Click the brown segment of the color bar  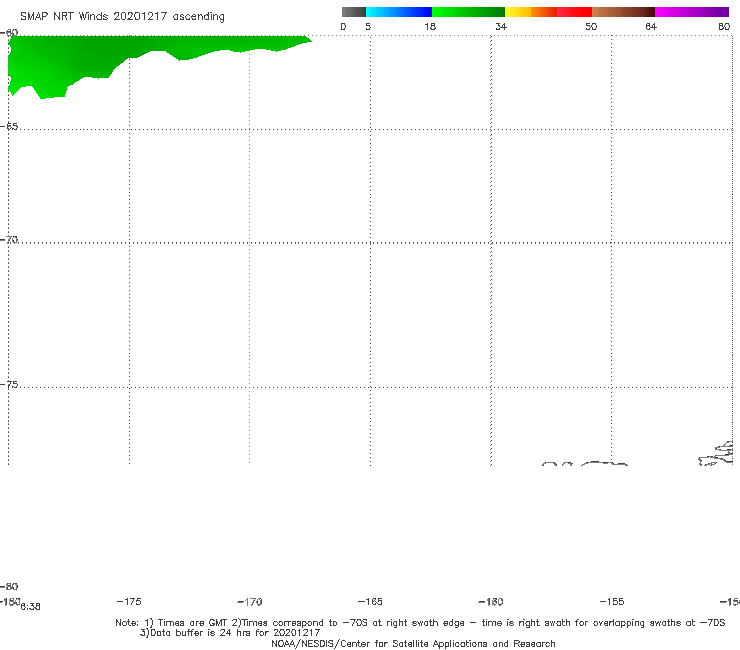[x=623, y=12]
